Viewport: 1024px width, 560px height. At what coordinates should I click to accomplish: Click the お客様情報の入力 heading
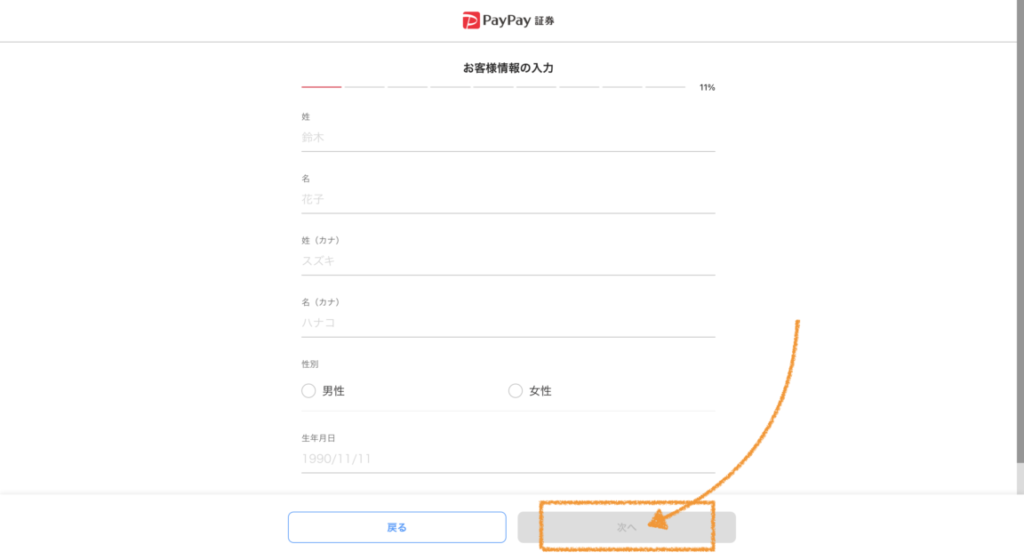tap(508, 68)
